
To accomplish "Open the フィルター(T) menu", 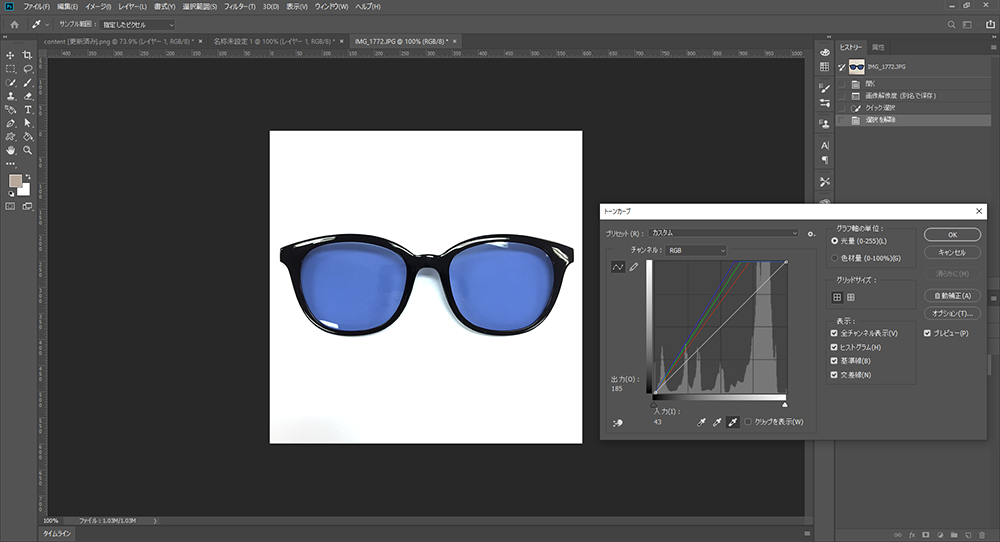I will (239, 6).
